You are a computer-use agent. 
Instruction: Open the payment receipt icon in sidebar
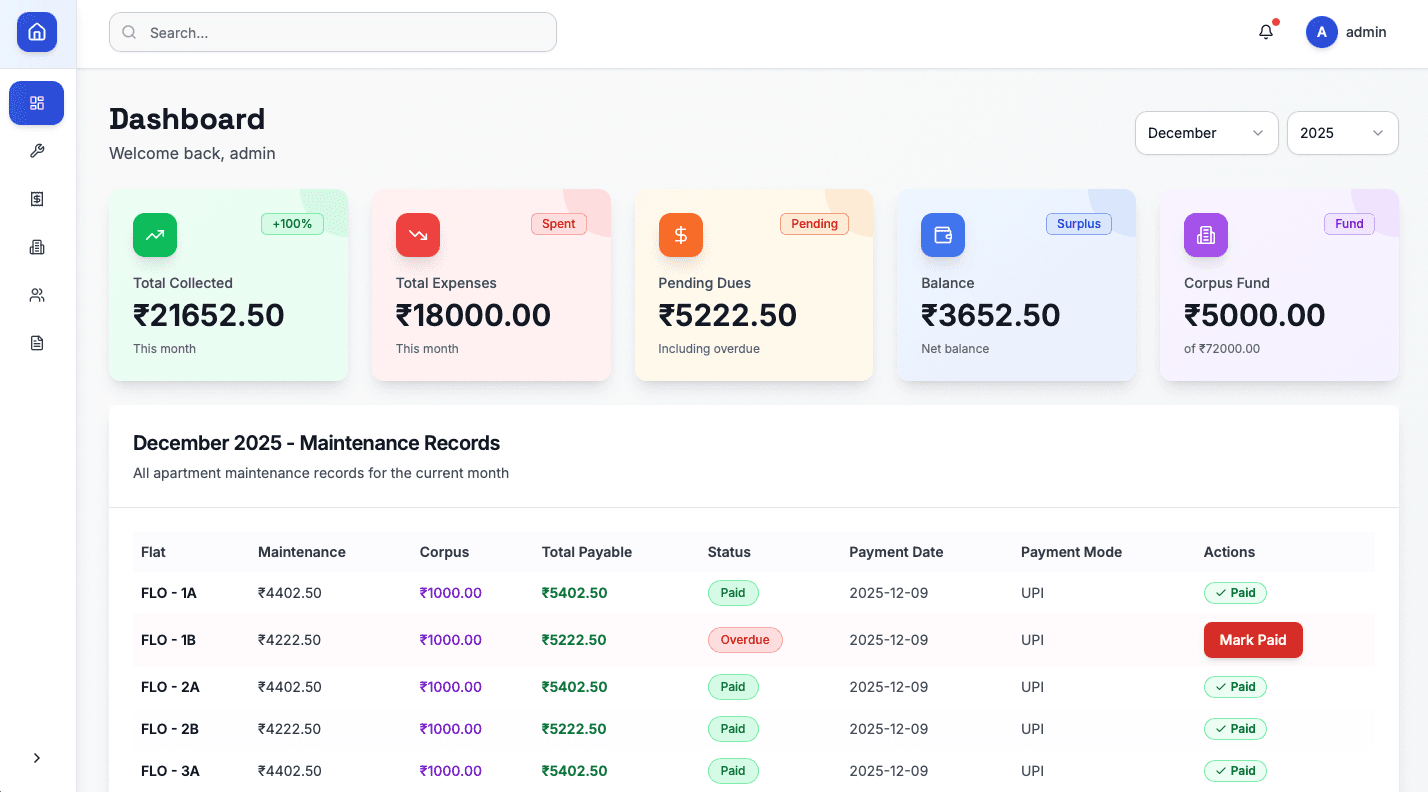(36, 199)
